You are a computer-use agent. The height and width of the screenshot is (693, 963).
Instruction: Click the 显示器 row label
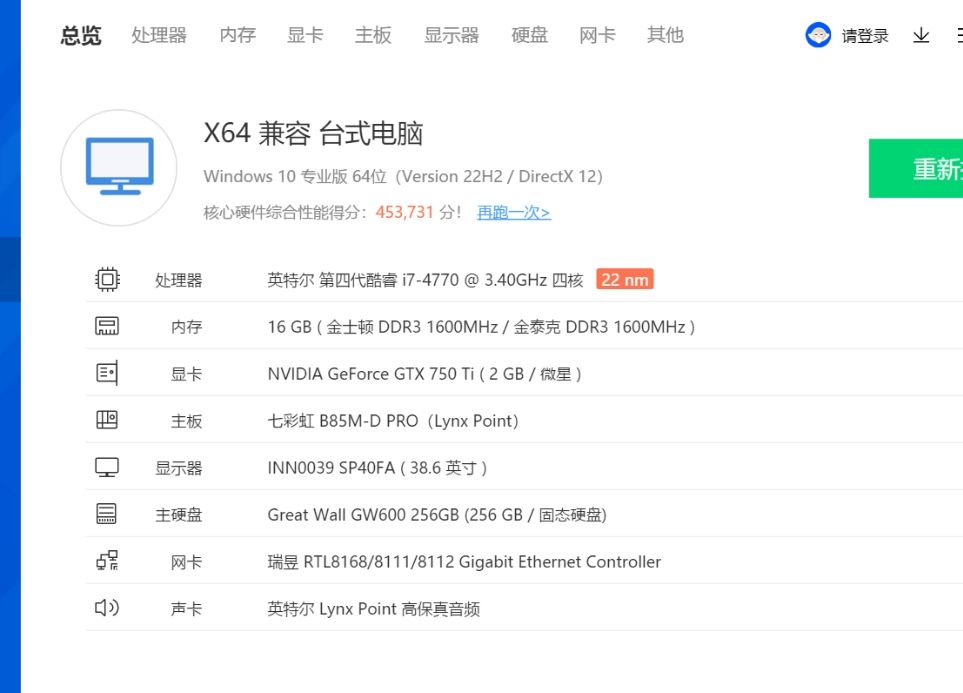179,469
